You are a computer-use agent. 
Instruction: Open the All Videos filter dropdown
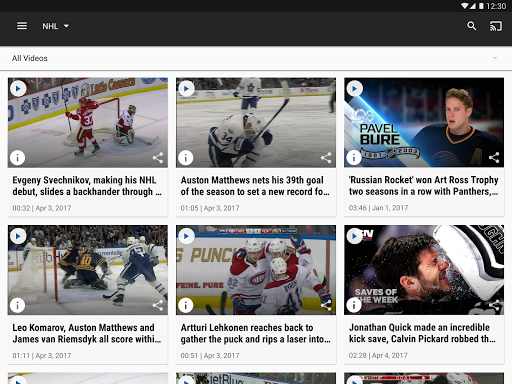[256, 58]
